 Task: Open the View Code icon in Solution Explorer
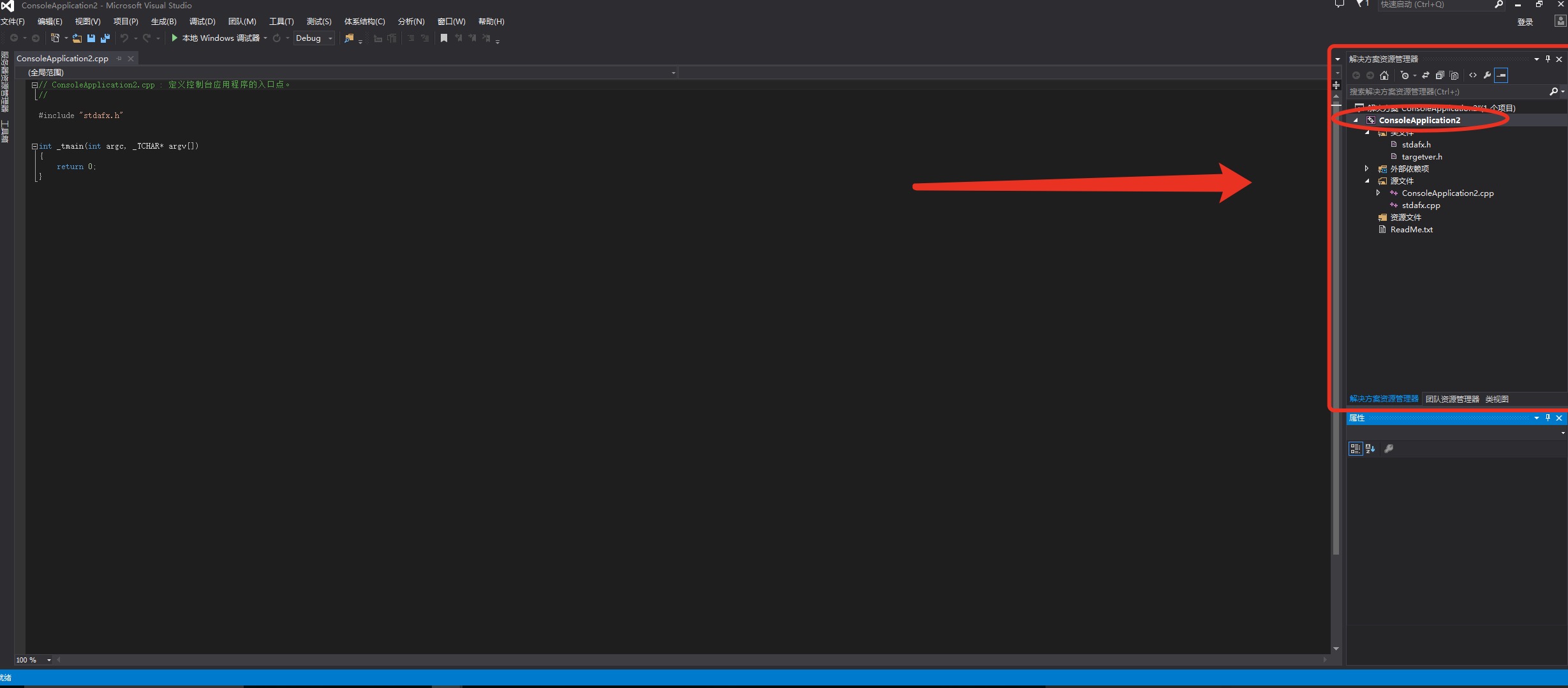pos(1474,75)
